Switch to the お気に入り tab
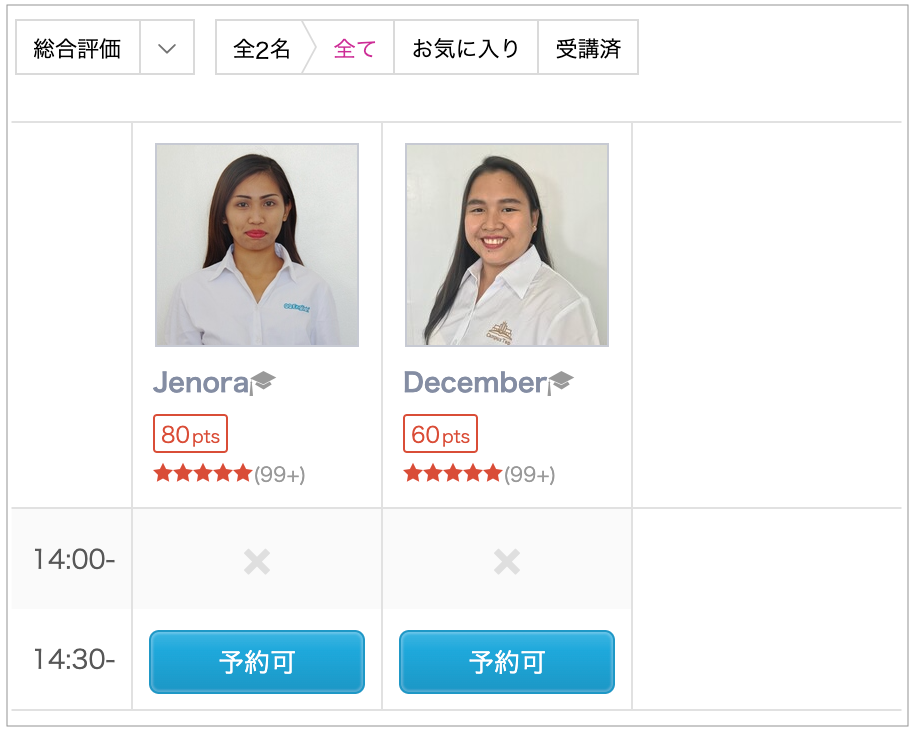 466,49
